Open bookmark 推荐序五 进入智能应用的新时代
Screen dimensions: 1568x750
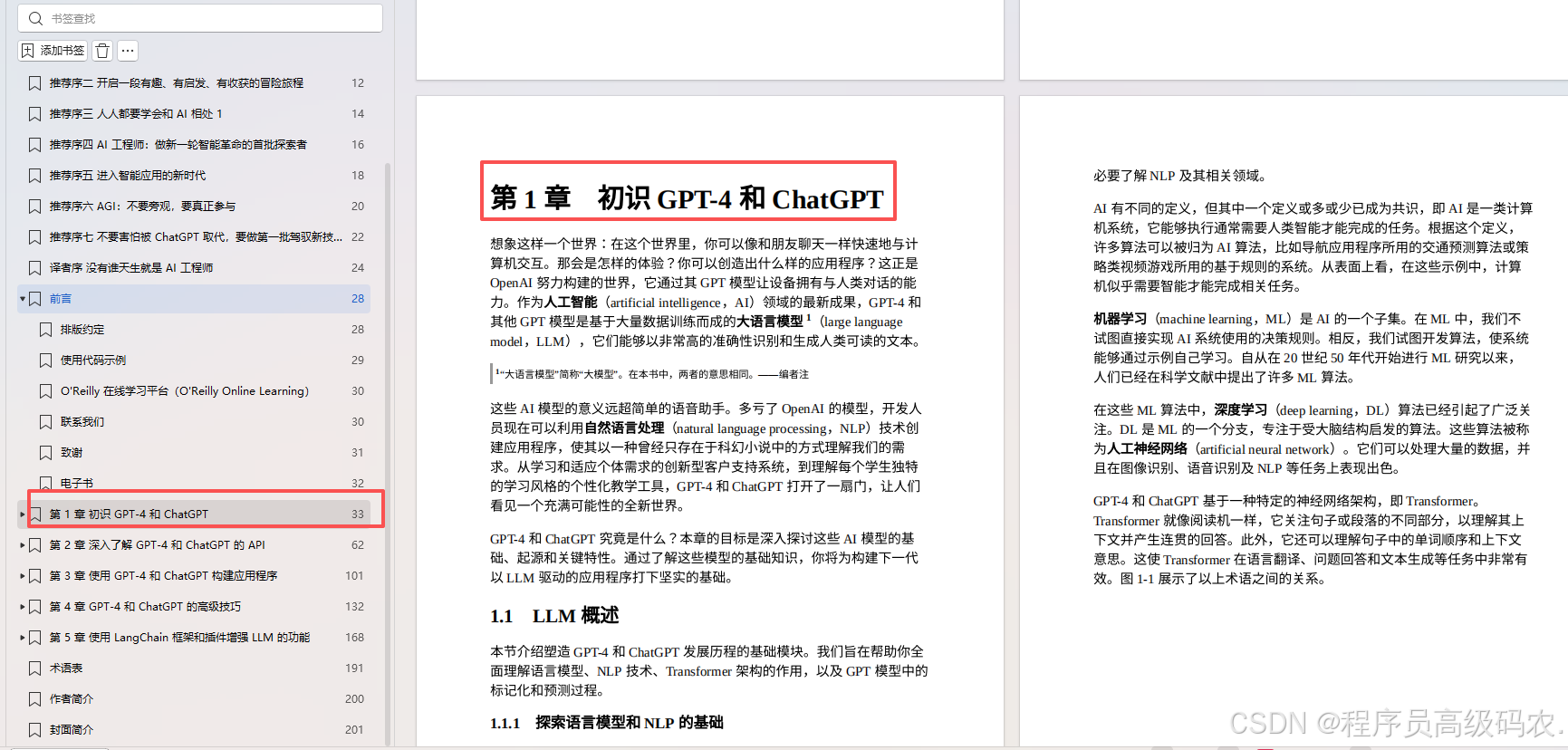[x=127, y=176]
